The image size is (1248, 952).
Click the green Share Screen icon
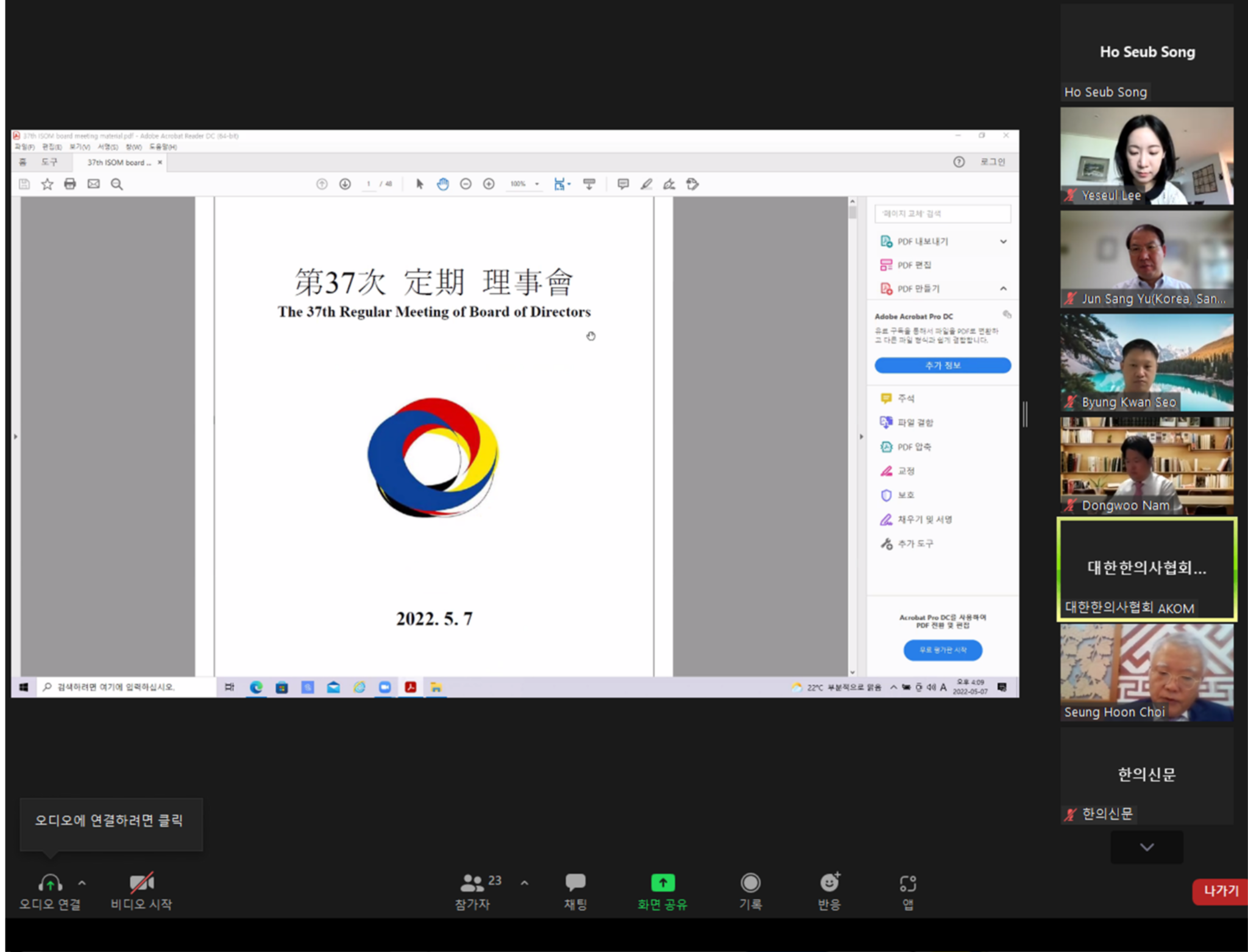point(662,883)
